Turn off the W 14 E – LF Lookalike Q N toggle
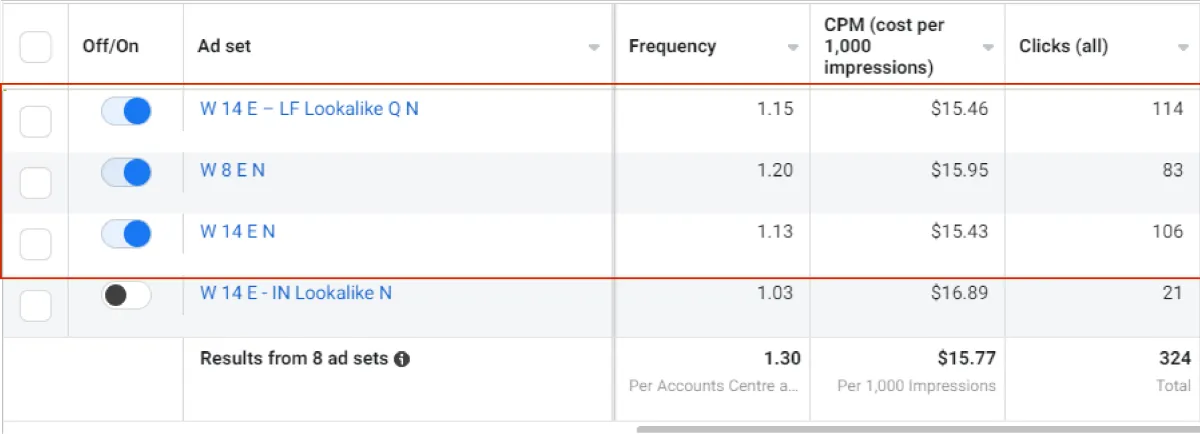 tap(126, 112)
